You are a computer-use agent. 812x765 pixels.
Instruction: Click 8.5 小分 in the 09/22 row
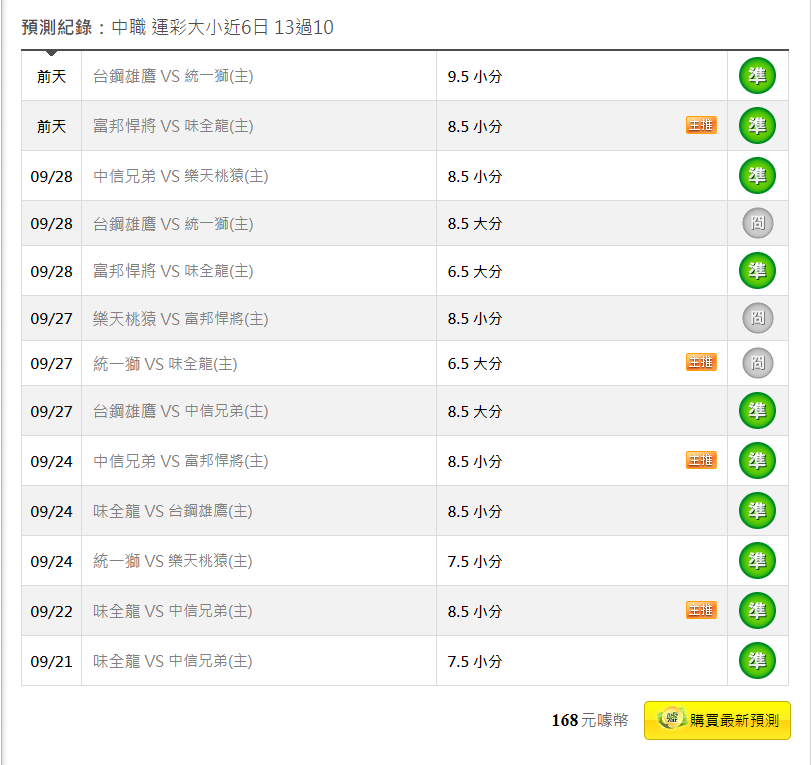(x=475, y=612)
